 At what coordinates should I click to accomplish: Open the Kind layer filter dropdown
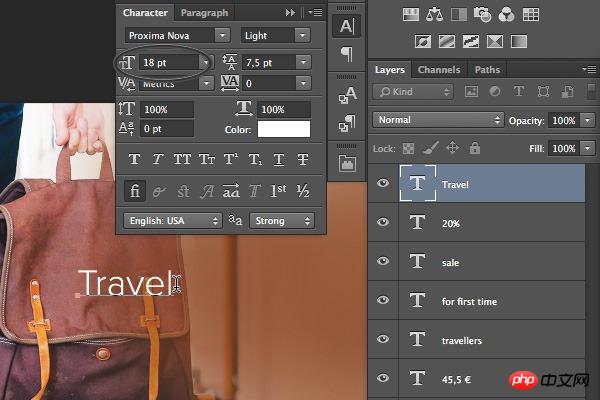coord(413,91)
